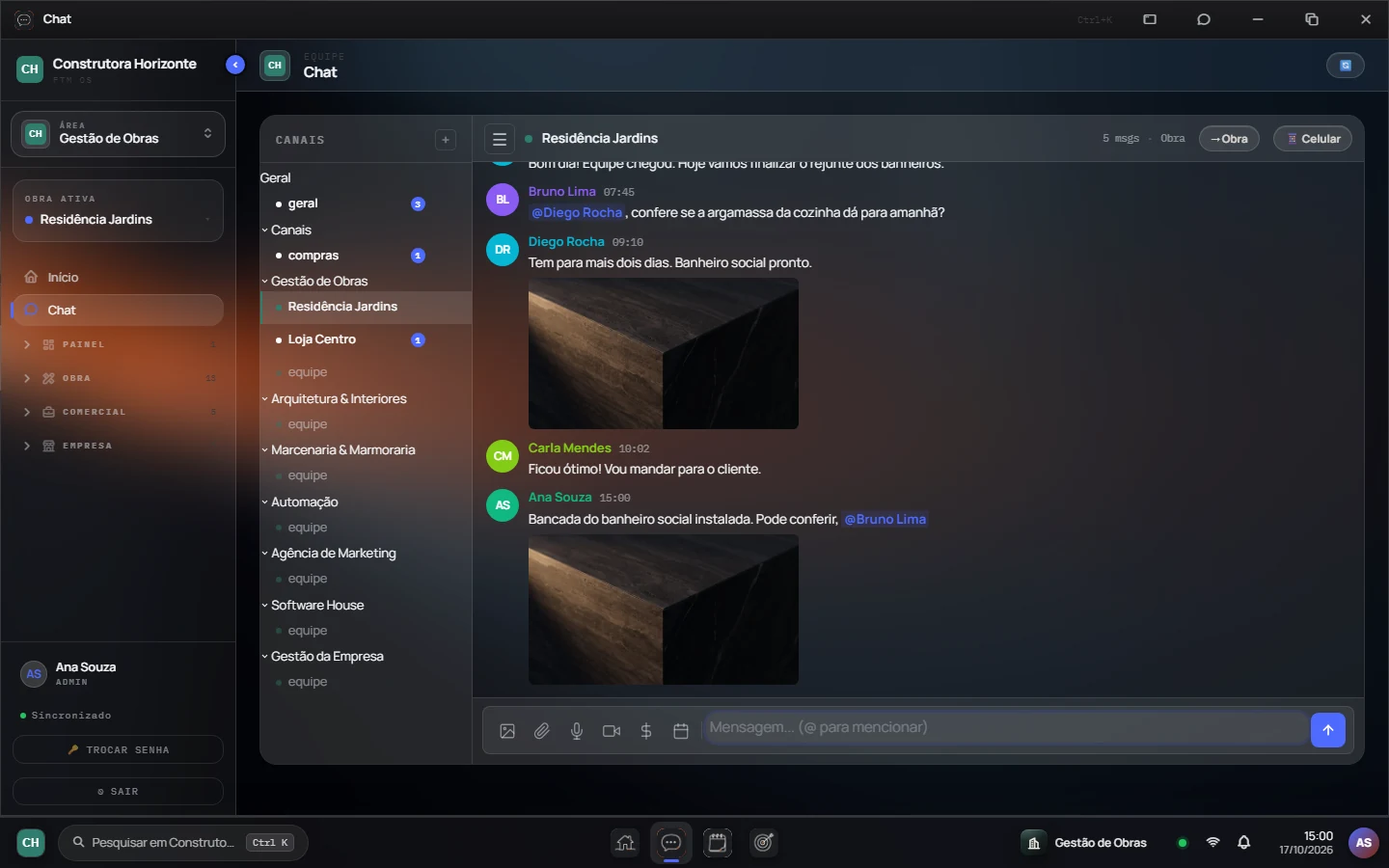1389x868 pixels.
Task: Add a new channel with plus icon
Action: click(x=446, y=140)
